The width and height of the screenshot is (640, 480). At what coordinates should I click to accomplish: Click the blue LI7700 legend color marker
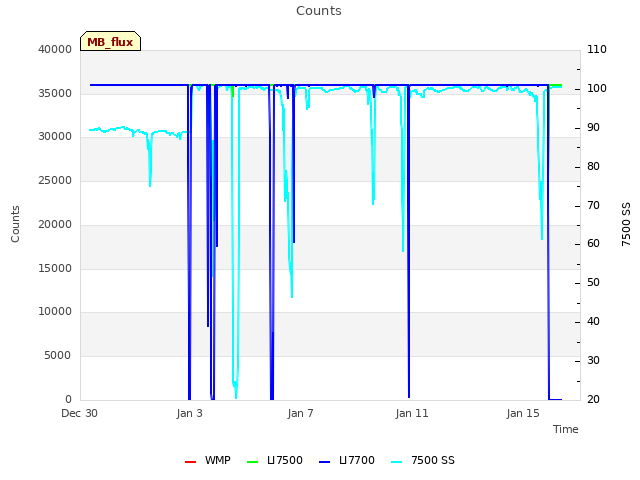[324, 462]
